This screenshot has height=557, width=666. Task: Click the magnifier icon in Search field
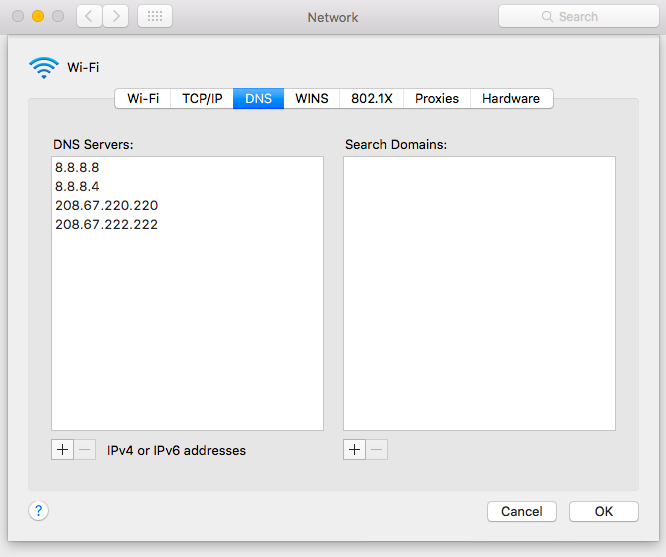coord(547,17)
